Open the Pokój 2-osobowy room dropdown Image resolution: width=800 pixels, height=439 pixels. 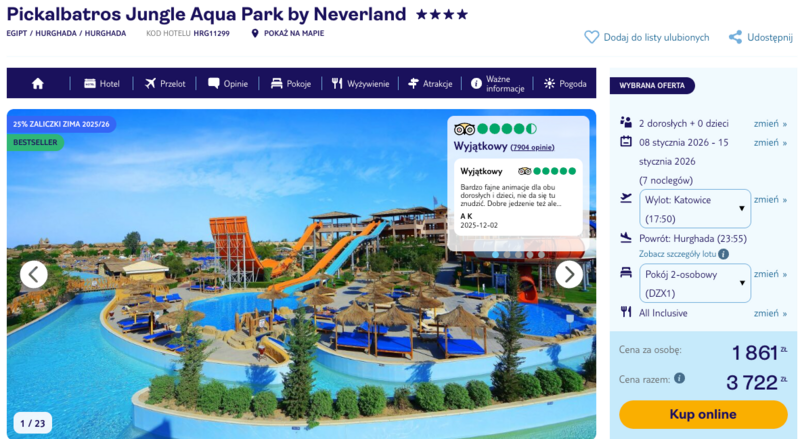695,283
